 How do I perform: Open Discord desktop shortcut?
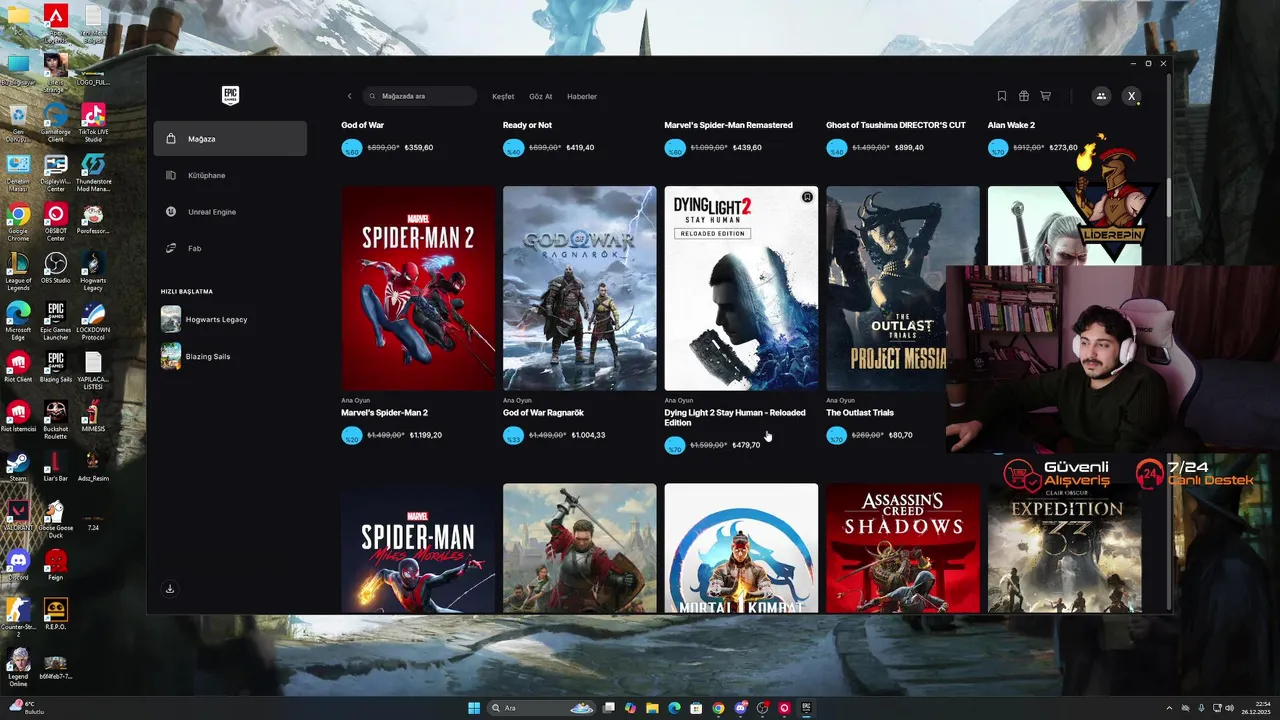click(x=18, y=566)
